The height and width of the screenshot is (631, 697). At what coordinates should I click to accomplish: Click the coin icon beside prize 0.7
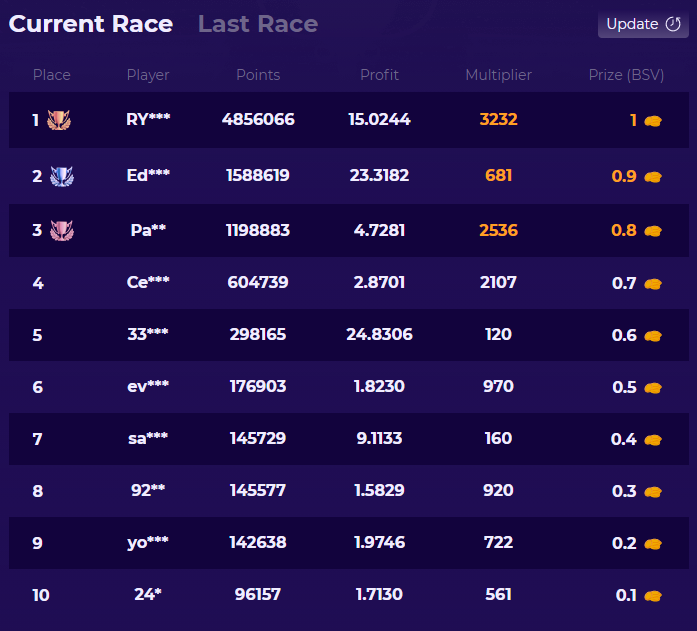pyautogui.click(x=653, y=283)
